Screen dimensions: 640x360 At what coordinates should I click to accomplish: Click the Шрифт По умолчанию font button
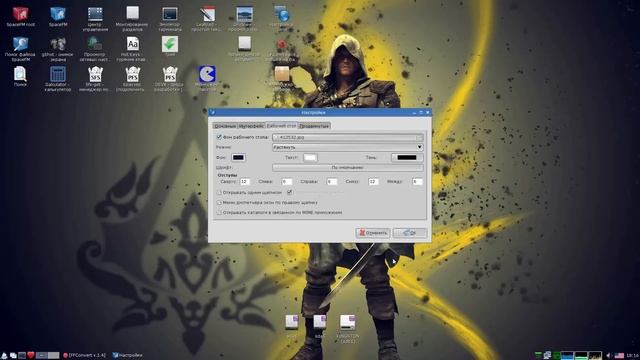point(348,167)
